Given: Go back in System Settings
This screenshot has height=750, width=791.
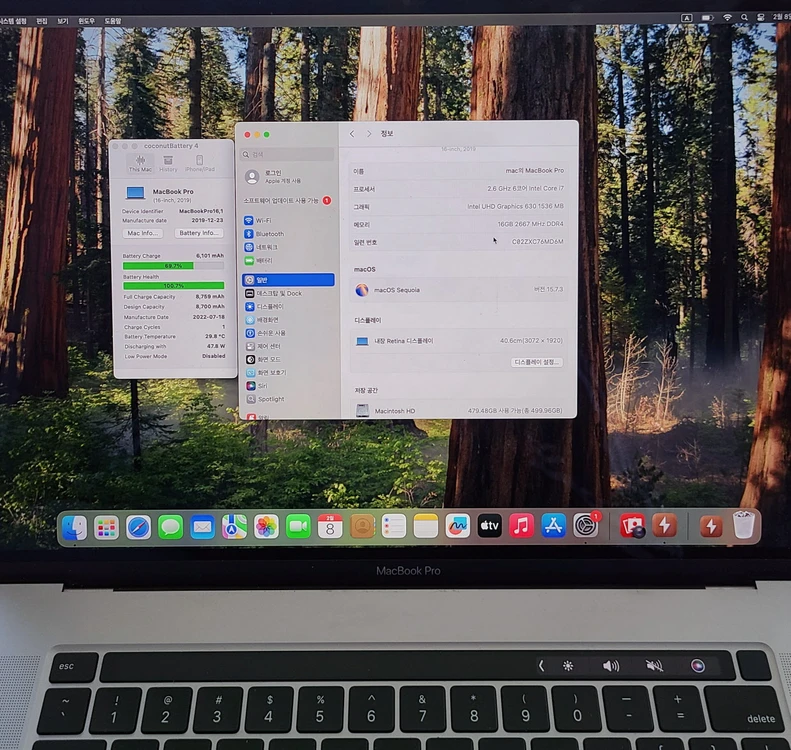Looking at the screenshot, I should tap(352, 134).
